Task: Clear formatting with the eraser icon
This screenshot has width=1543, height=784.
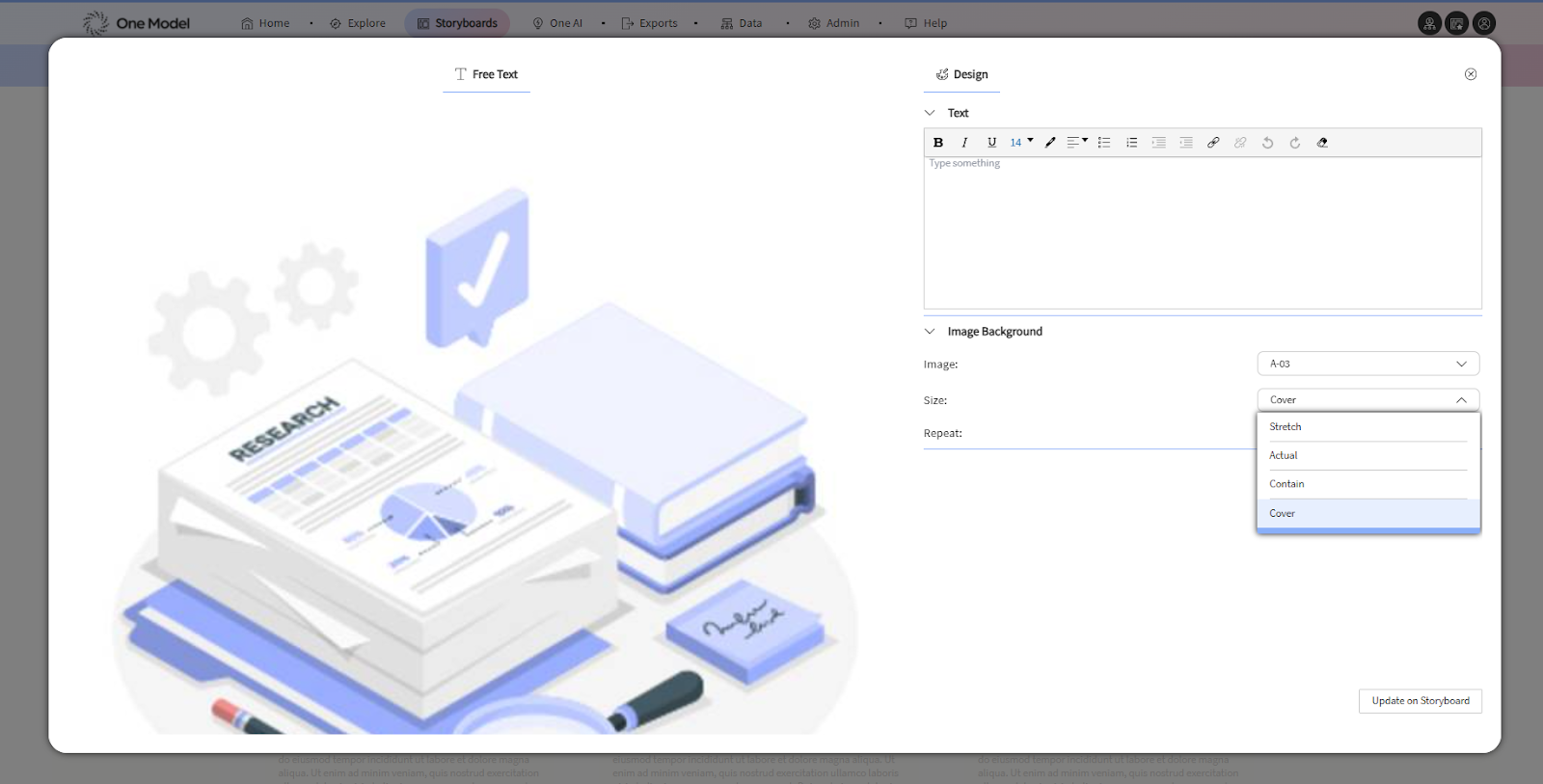Action: tap(1322, 143)
